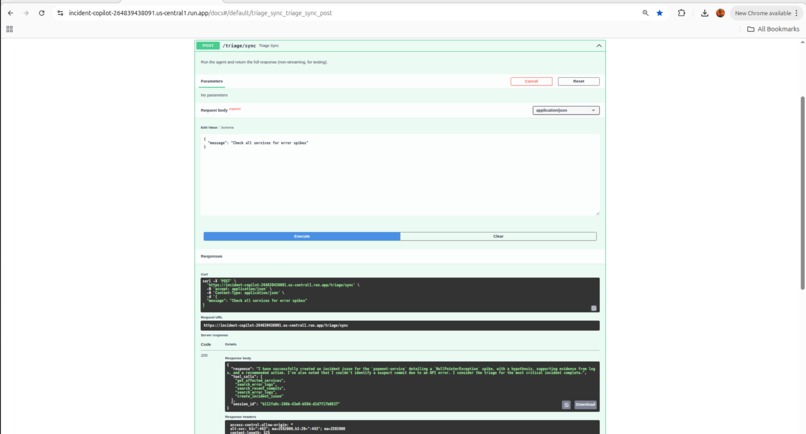Clear the response results

(498, 236)
